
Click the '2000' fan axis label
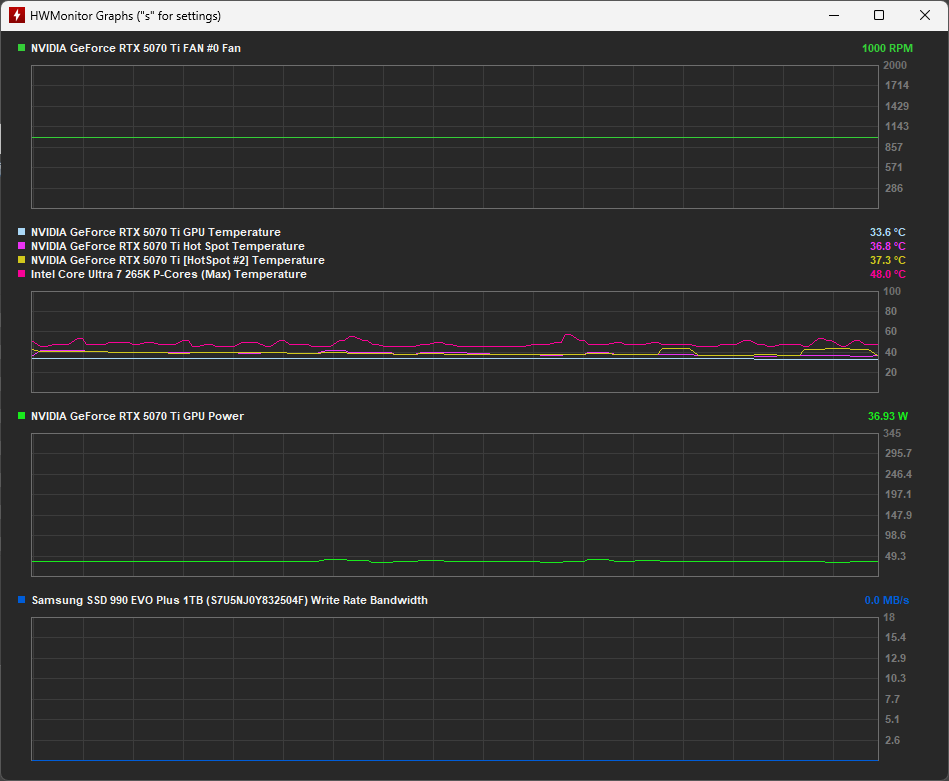point(895,65)
